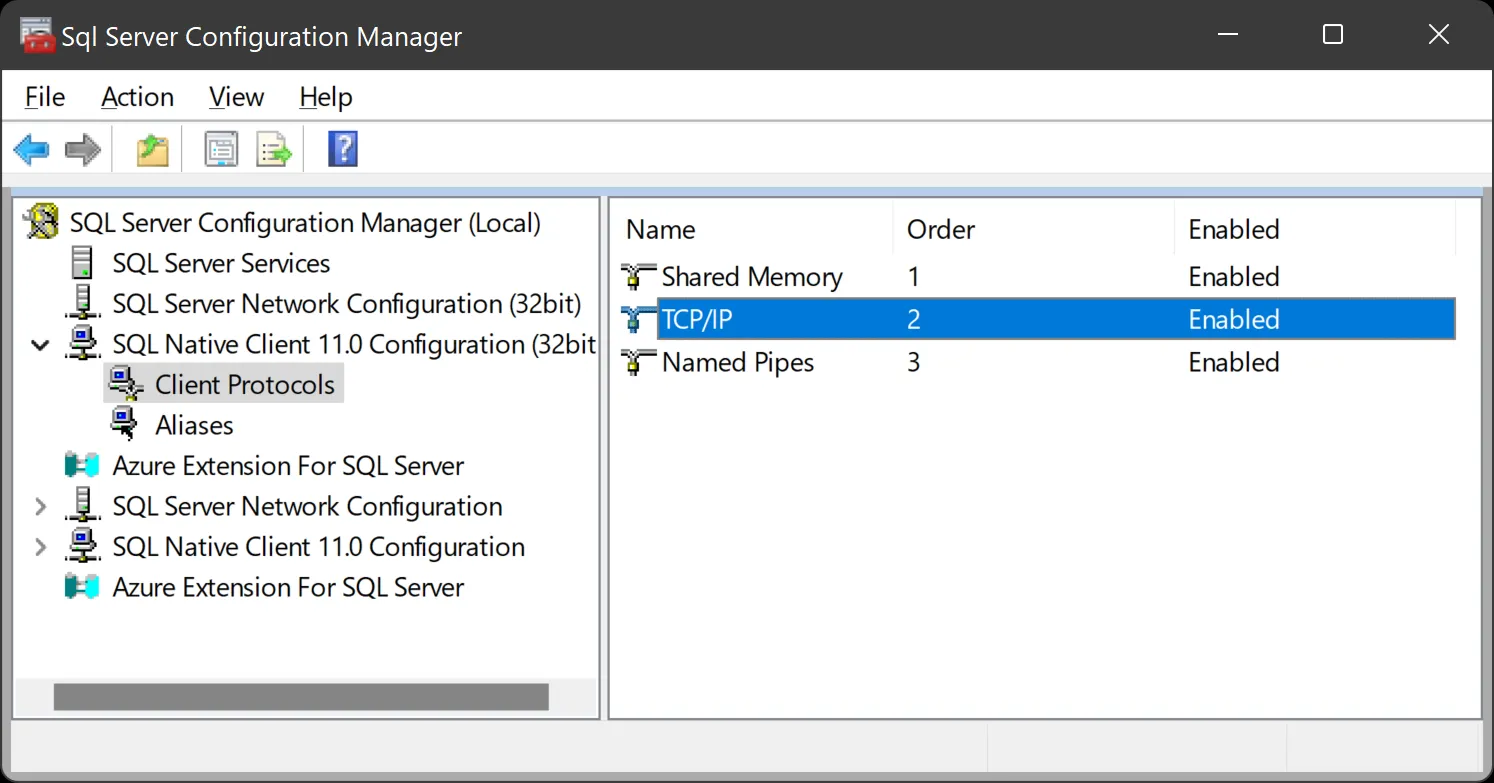
Task: Click the Named Pipes protocol icon
Action: tap(634, 362)
